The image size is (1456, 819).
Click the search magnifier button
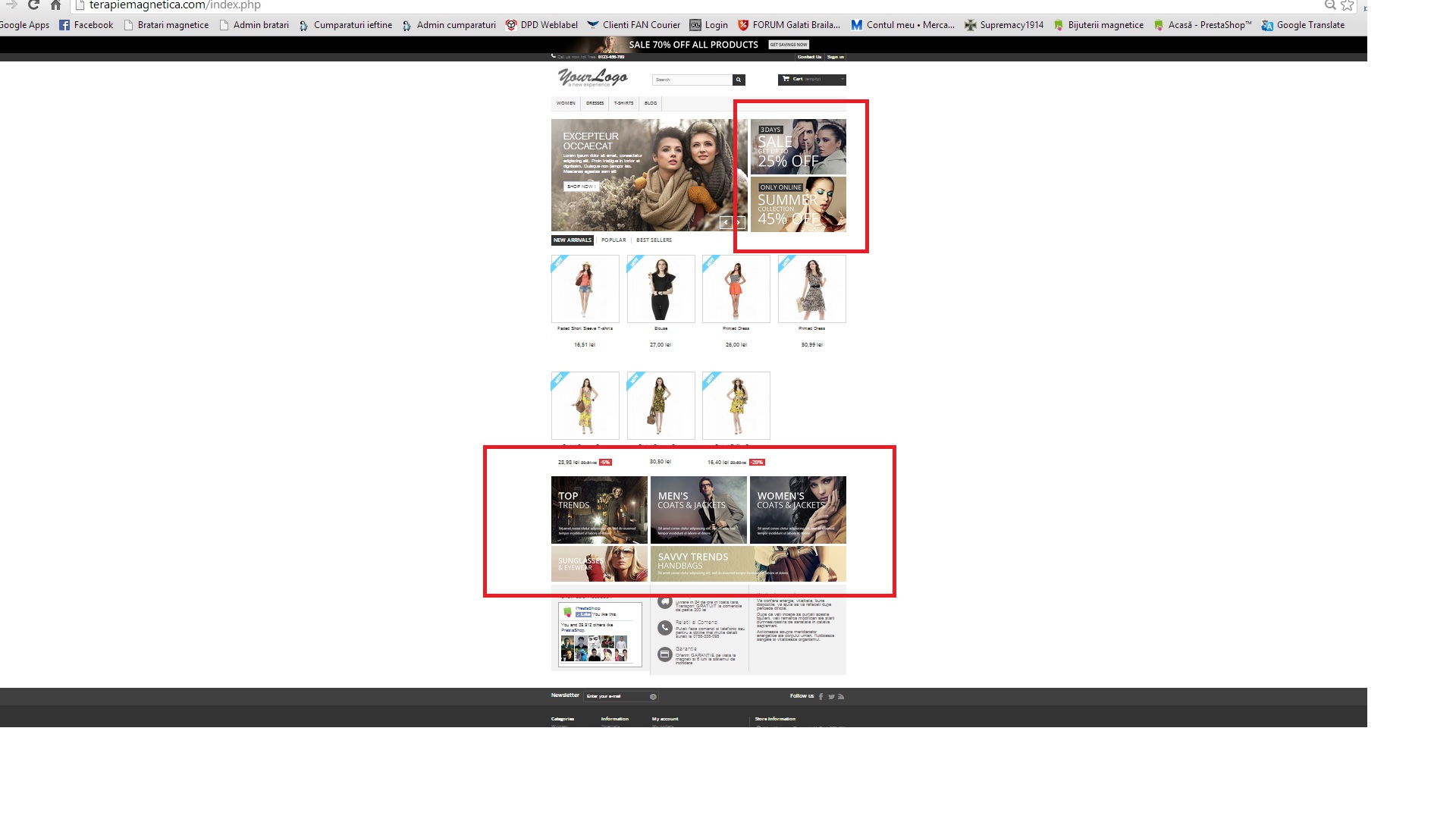(738, 80)
